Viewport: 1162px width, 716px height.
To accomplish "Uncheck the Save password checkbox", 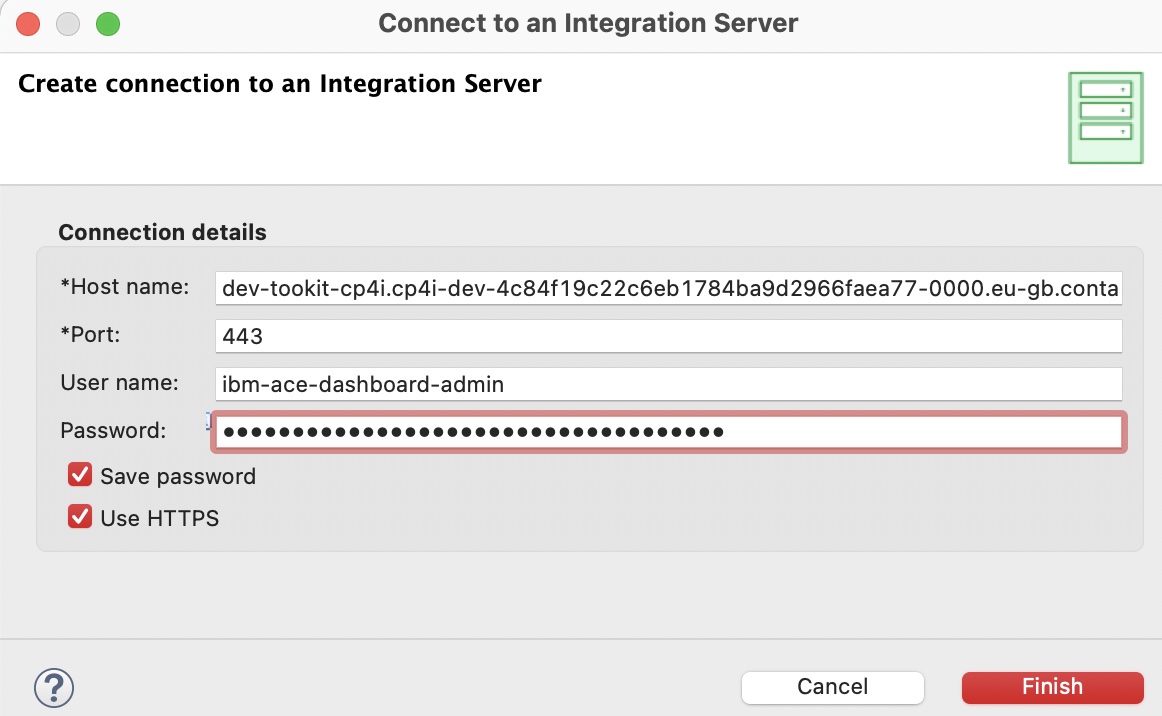I will tap(80, 475).
